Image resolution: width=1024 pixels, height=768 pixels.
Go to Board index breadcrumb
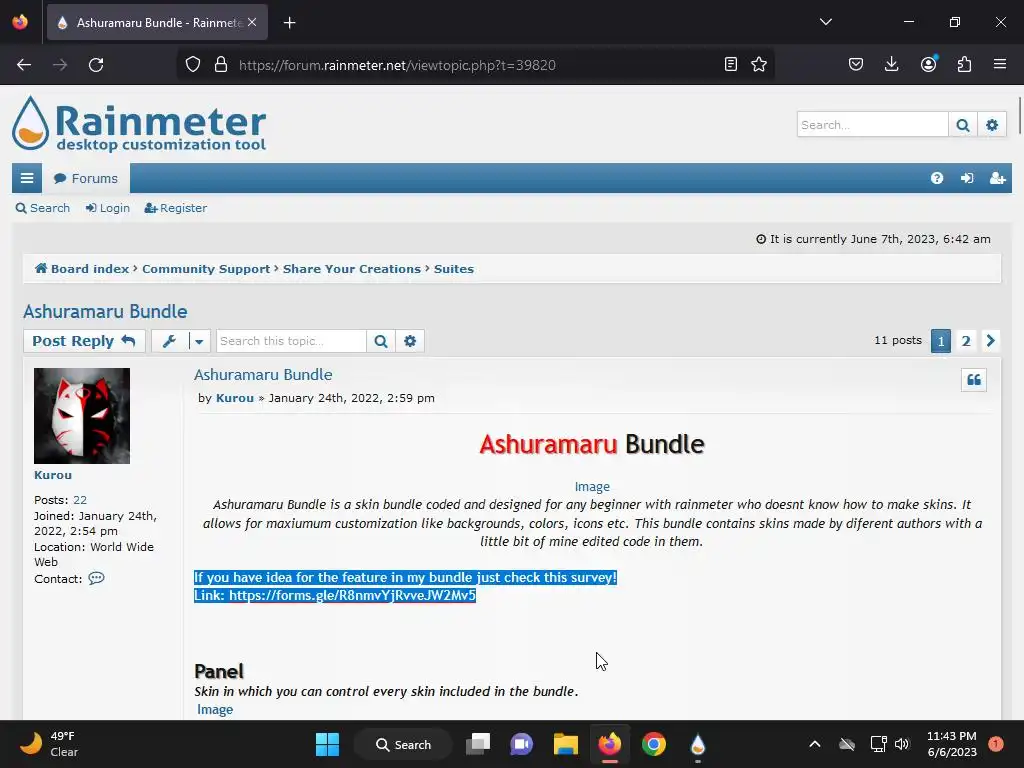click(82, 269)
